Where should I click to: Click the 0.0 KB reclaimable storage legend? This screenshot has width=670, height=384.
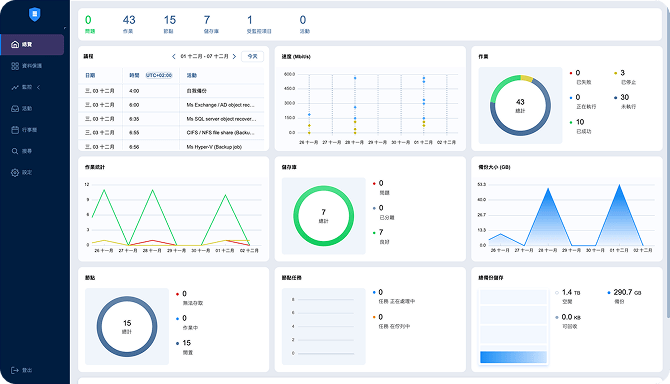click(x=568, y=321)
